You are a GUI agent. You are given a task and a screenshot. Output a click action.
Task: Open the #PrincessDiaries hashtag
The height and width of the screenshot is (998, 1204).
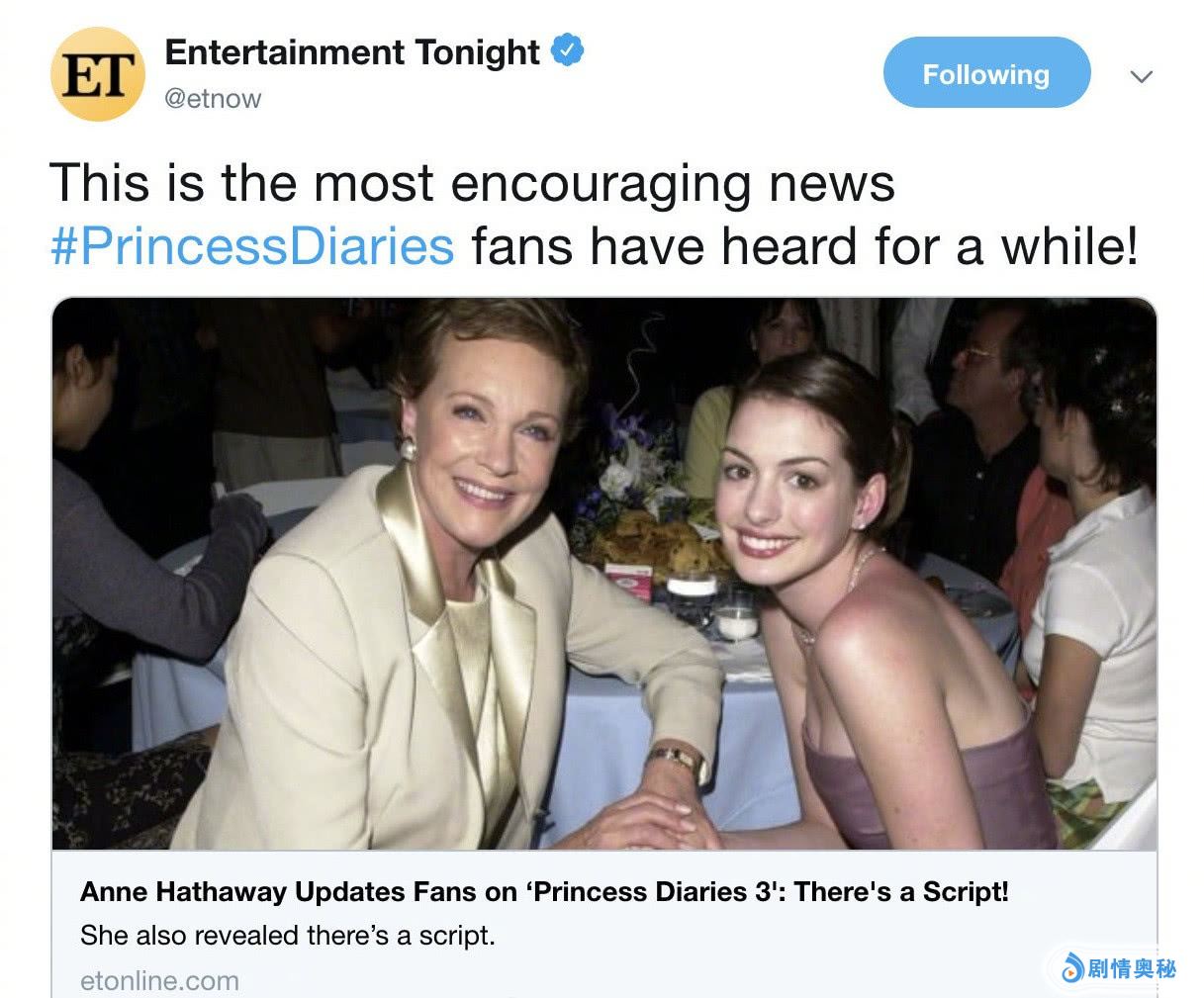pos(252,246)
